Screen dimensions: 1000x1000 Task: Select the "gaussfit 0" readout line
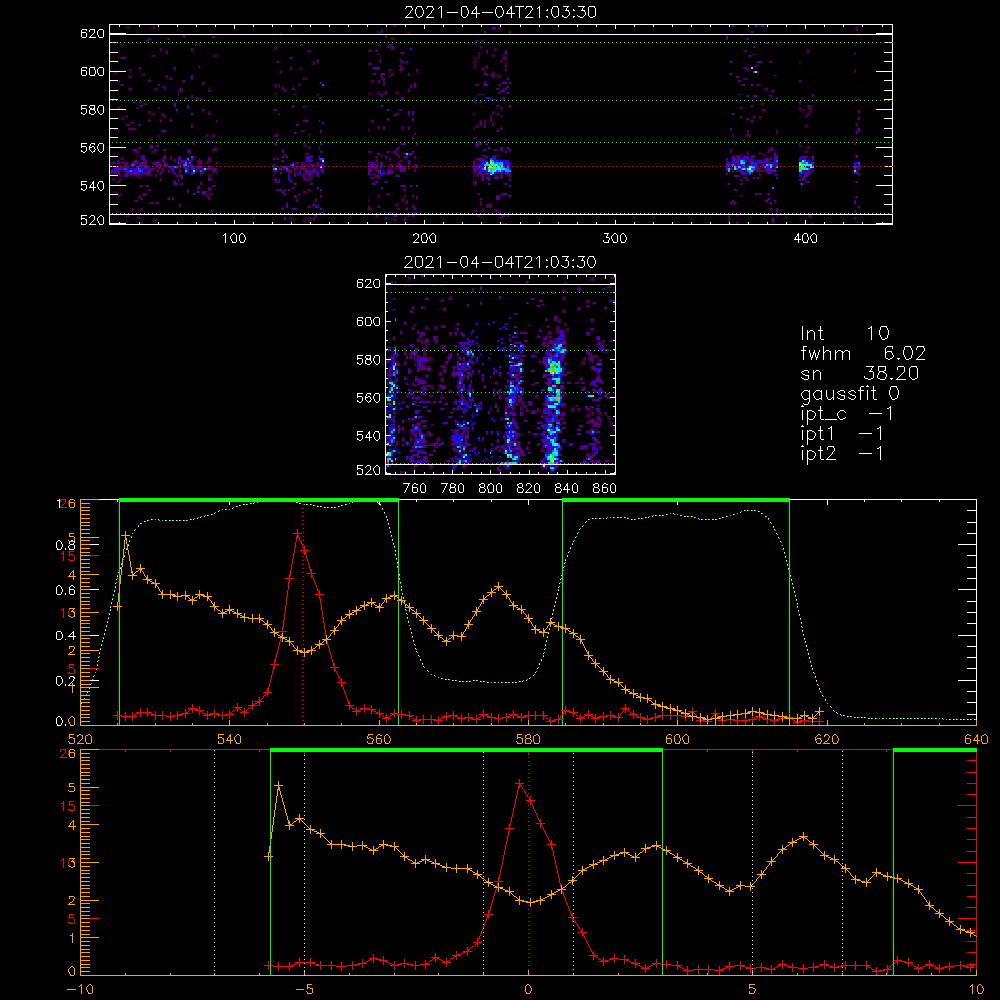[850, 393]
